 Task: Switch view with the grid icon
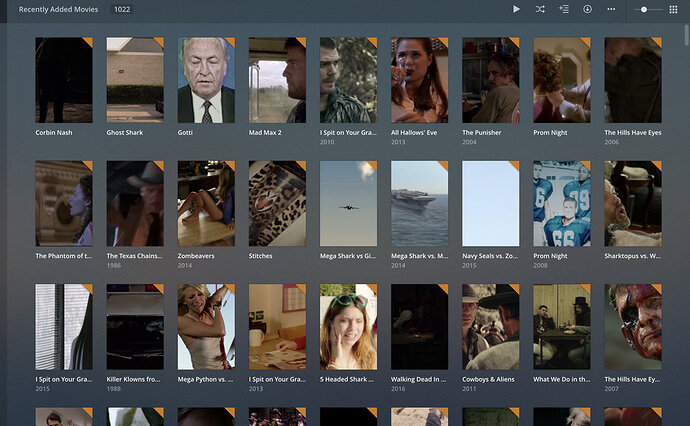[673, 9]
